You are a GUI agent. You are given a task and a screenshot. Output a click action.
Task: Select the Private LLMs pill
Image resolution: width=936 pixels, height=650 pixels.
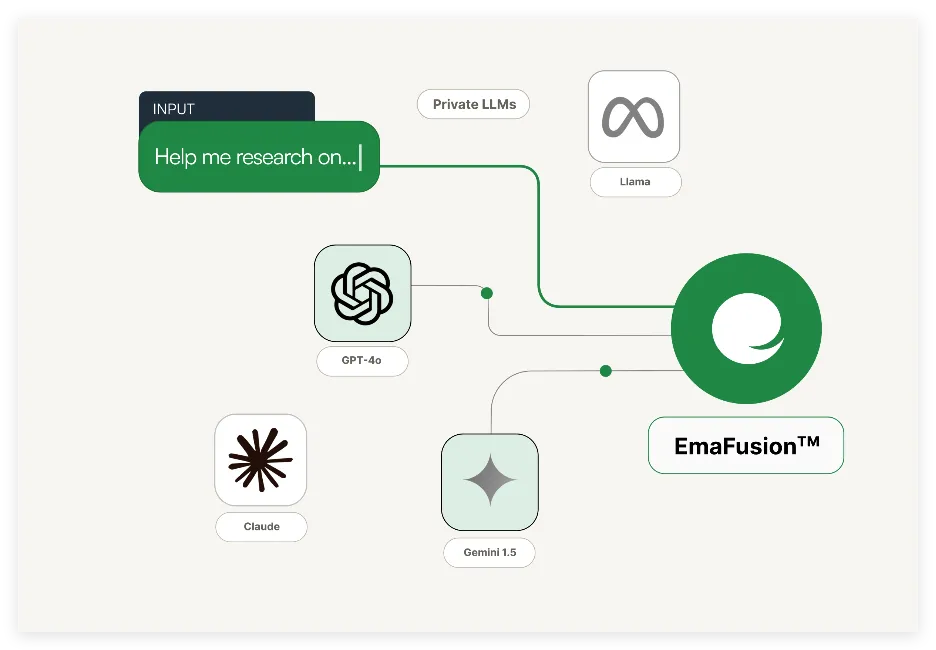point(473,104)
